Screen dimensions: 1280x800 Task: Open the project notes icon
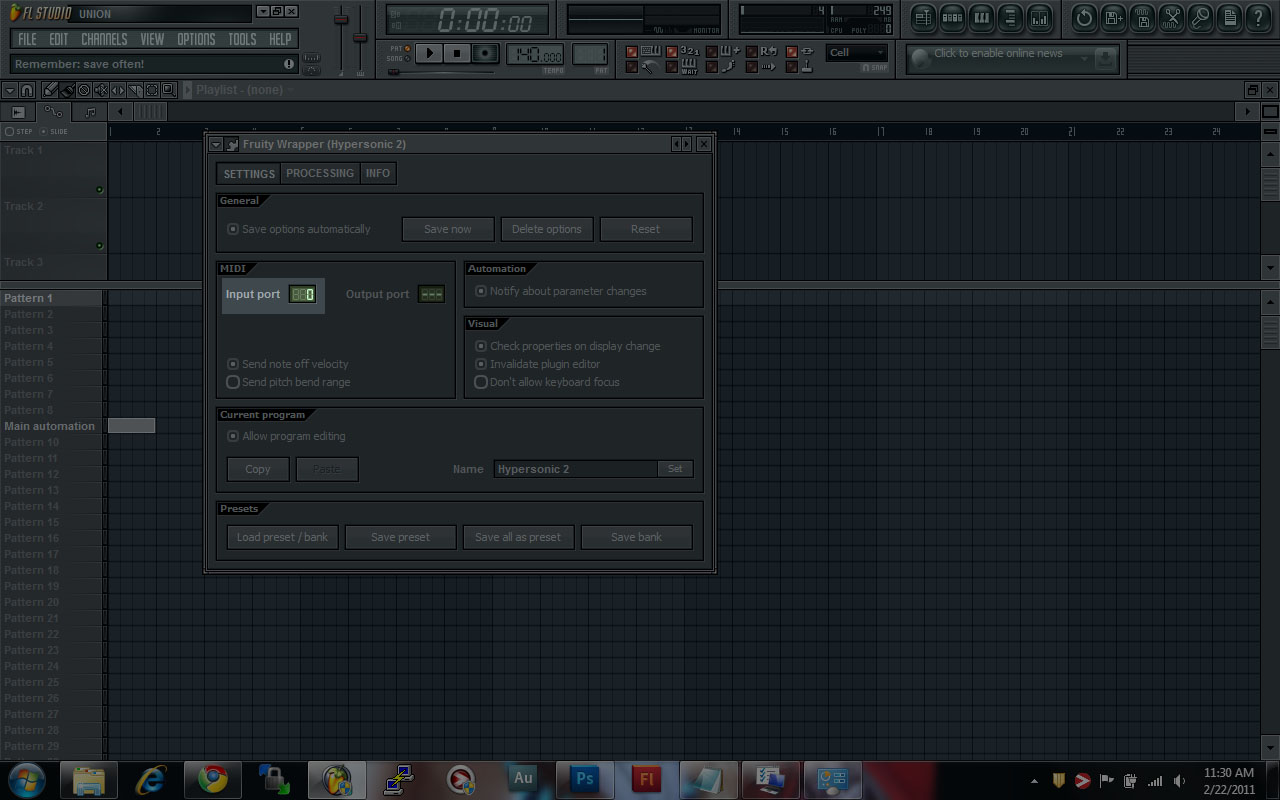click(x=1231, y=18)
